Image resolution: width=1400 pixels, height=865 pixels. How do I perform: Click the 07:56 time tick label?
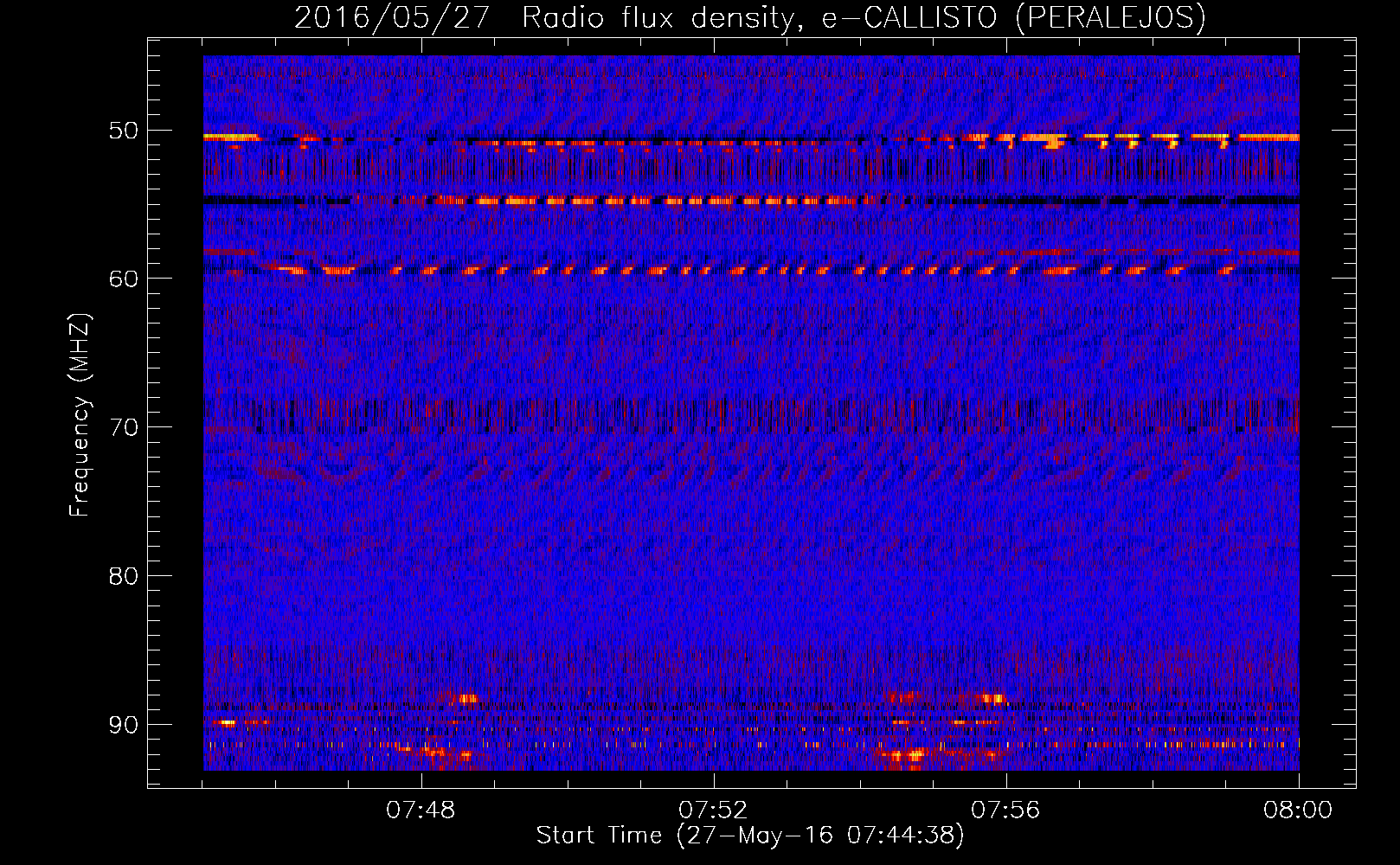pyautogui.click(x=1005, y=811)
